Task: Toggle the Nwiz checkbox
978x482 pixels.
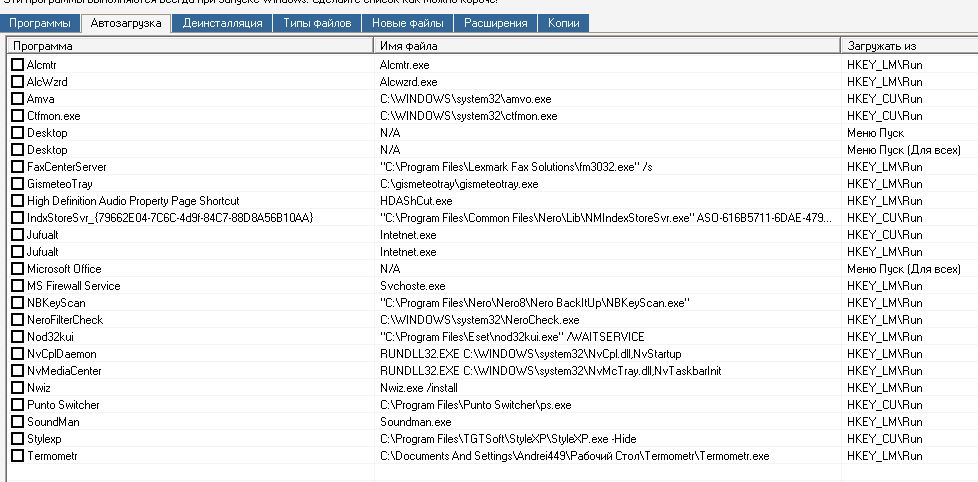Action: [17, 388]
